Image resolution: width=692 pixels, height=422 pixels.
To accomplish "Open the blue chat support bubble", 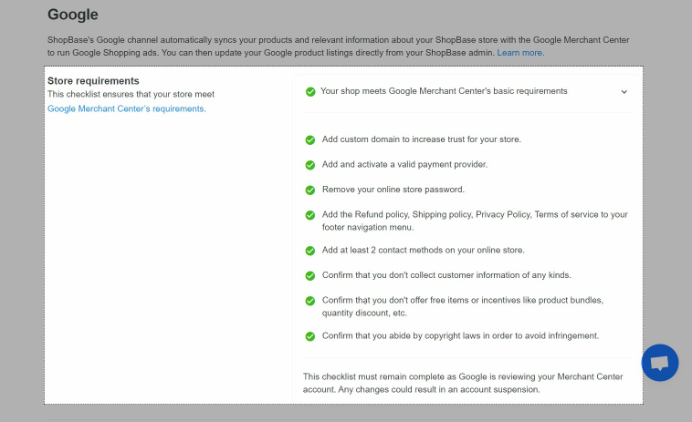I will pos(660,363).
